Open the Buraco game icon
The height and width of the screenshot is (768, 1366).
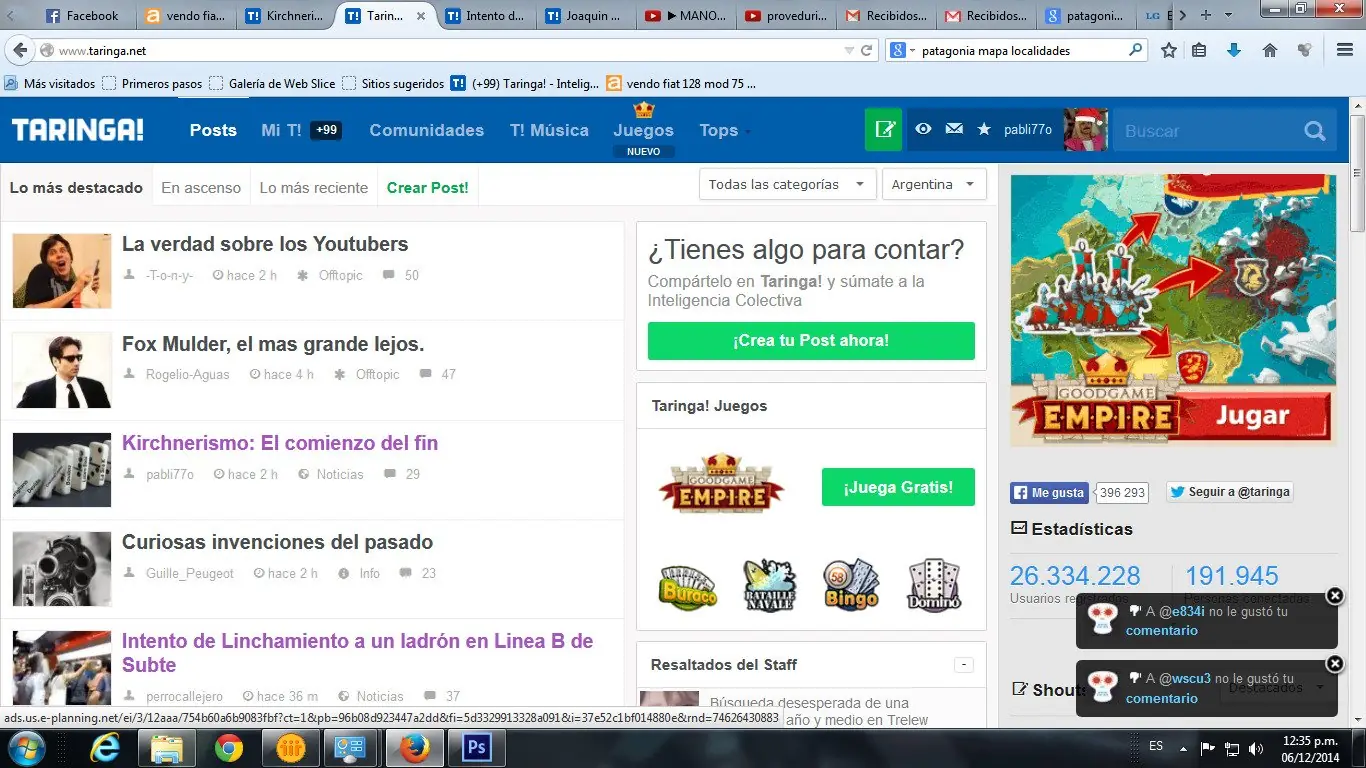[x=688, y=586]
